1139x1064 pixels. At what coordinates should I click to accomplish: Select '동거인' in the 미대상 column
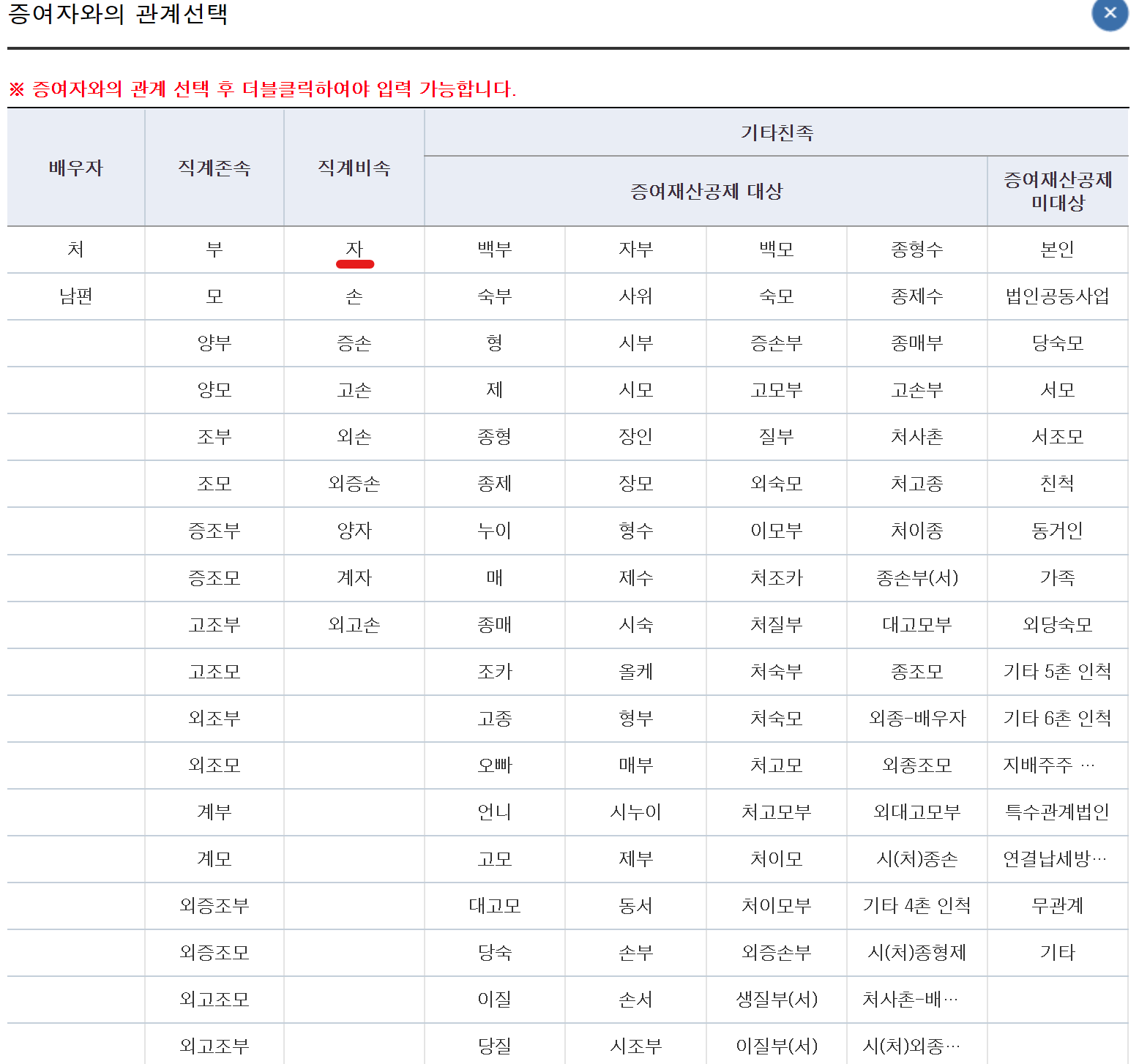pos(1057,531)
